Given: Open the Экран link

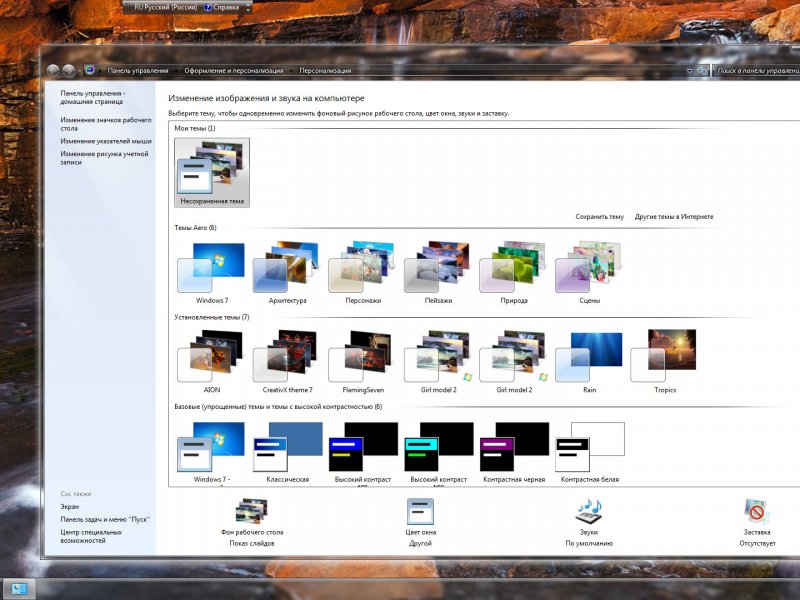Looking at the screenshot, I should 69,507.
